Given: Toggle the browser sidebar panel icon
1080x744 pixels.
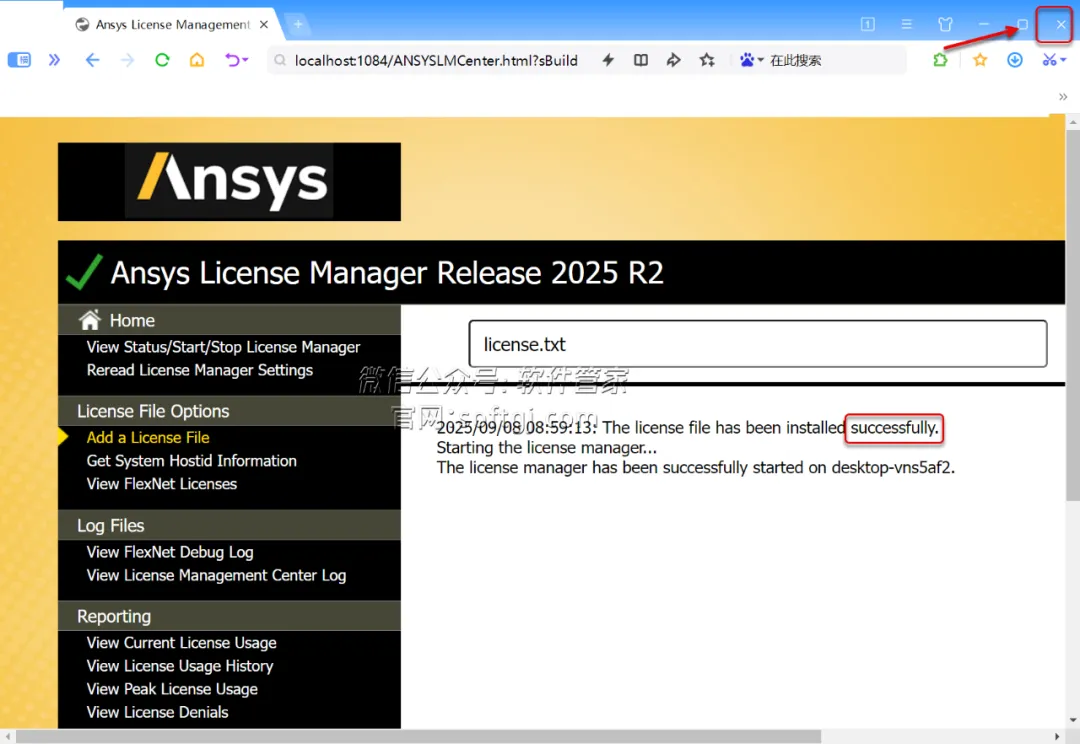Looking at the screenshot, I should (19, 60).
